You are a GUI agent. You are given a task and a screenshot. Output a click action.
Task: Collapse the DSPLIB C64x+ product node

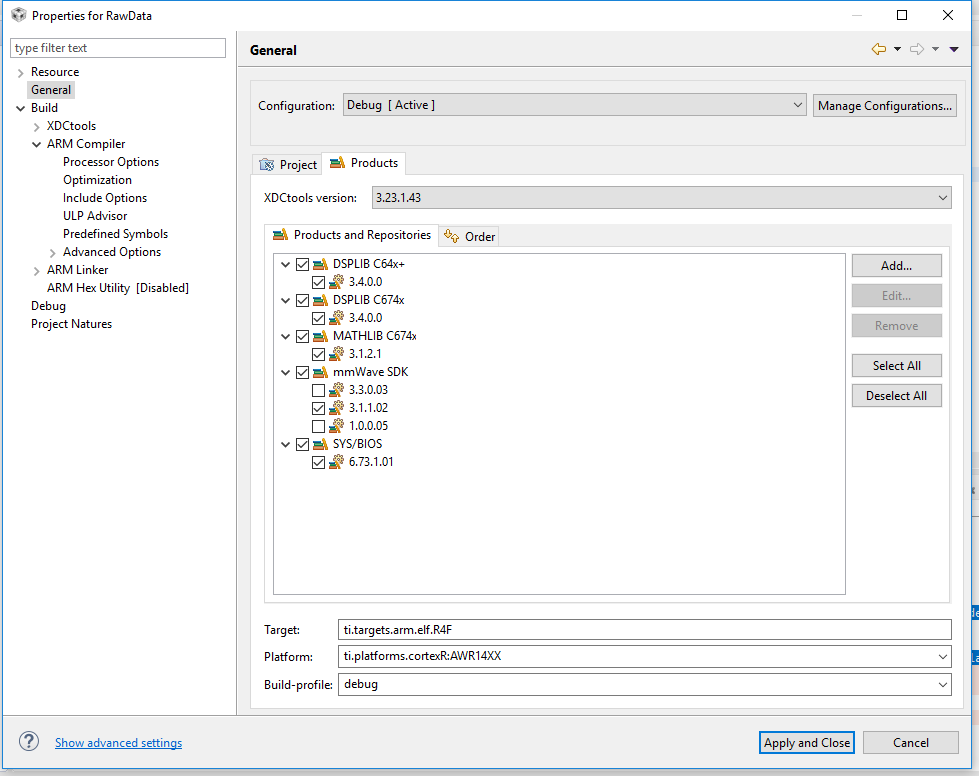(x=285, y=265)
